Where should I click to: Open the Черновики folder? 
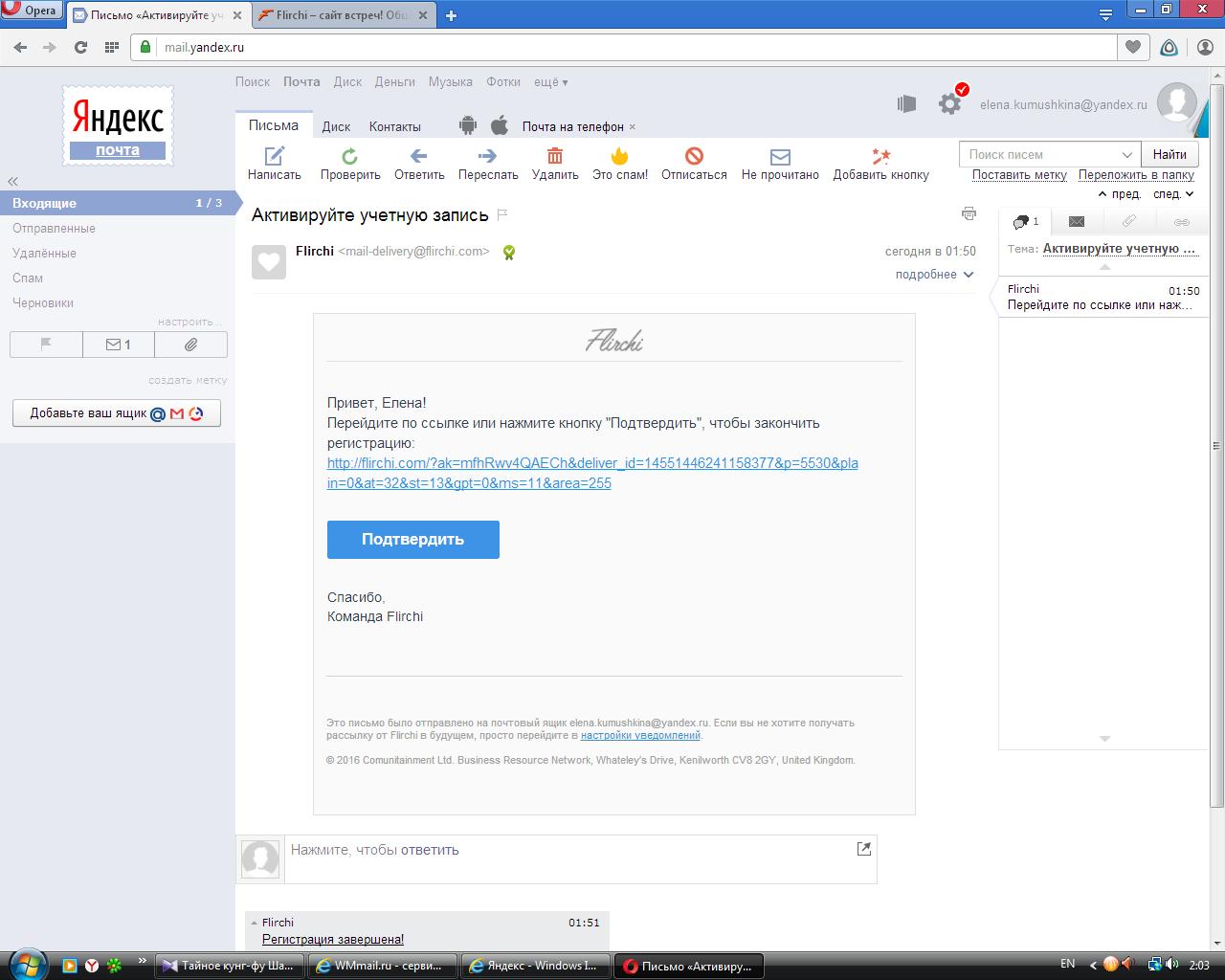pyautogui.click(x=43, y=303)
